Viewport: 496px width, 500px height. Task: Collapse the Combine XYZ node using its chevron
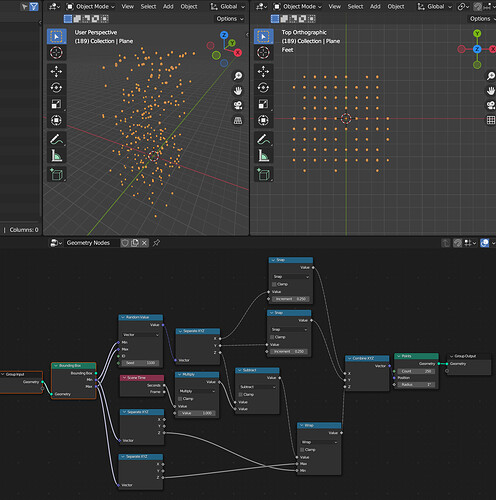(349, 358)
